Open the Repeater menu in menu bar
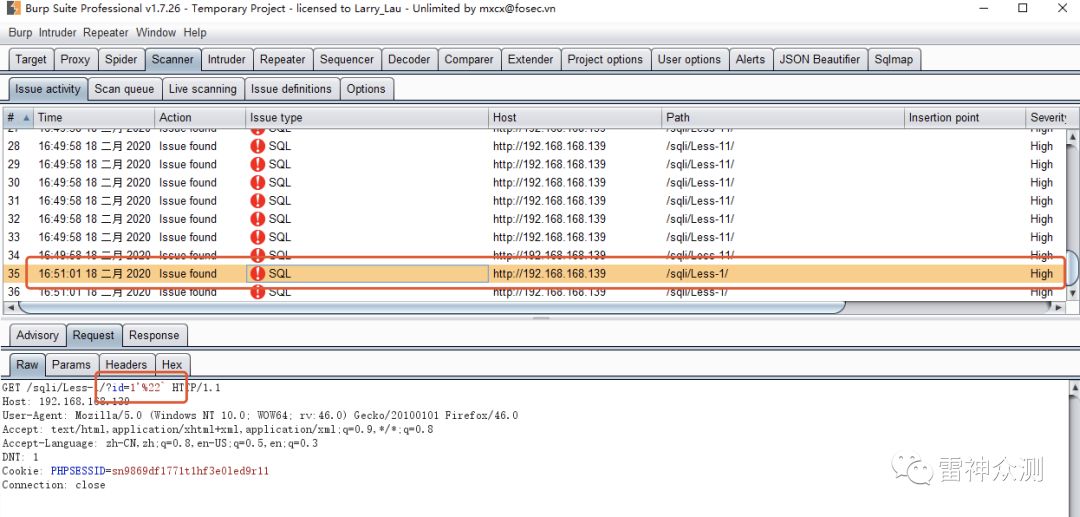 point(106,32)
